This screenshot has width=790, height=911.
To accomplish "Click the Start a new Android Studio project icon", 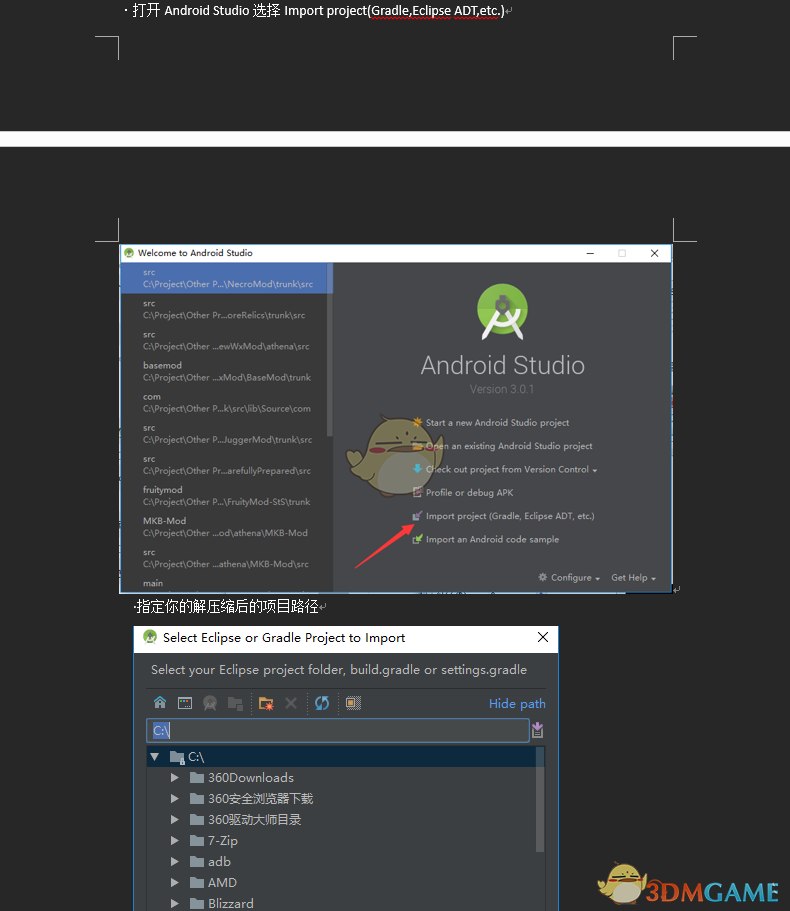I will 417,422.
